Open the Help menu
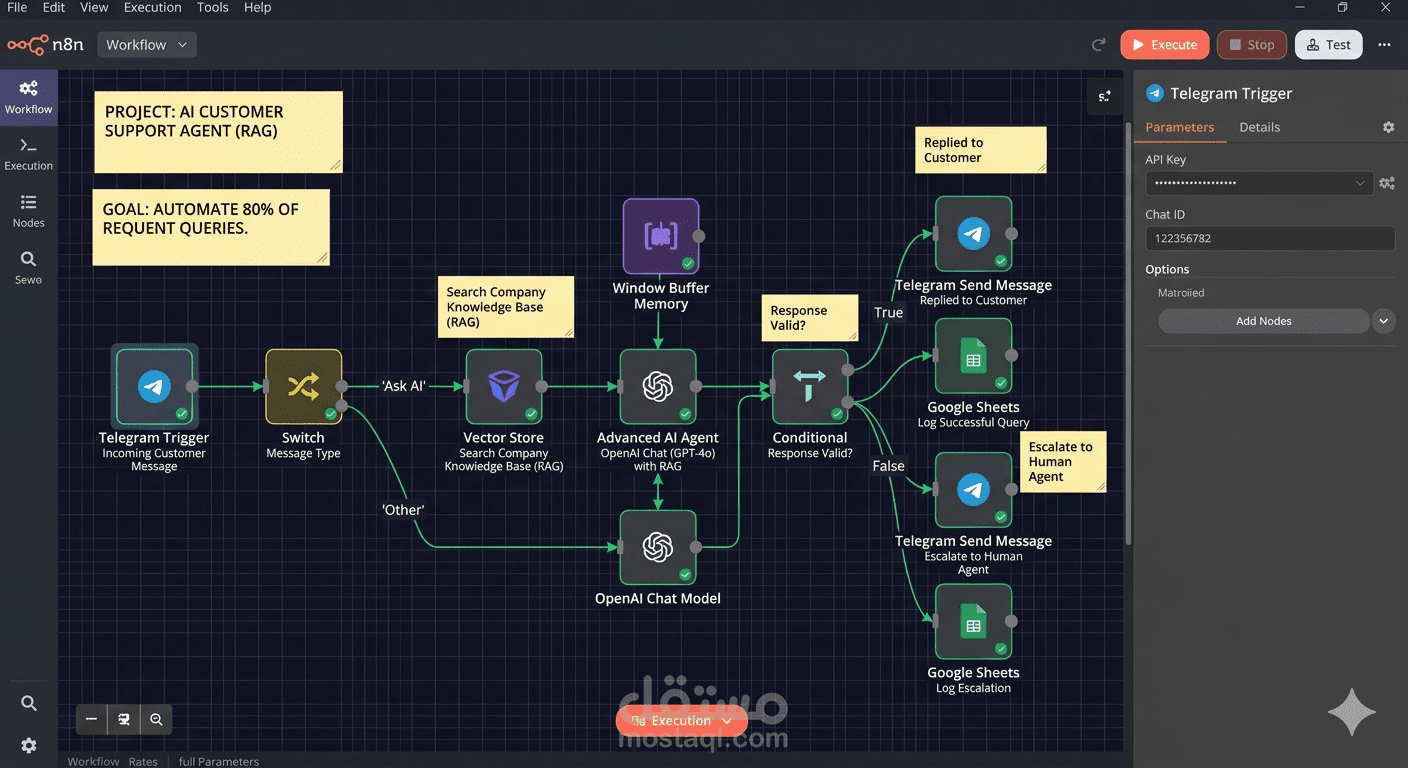 (x=257, y=7)
